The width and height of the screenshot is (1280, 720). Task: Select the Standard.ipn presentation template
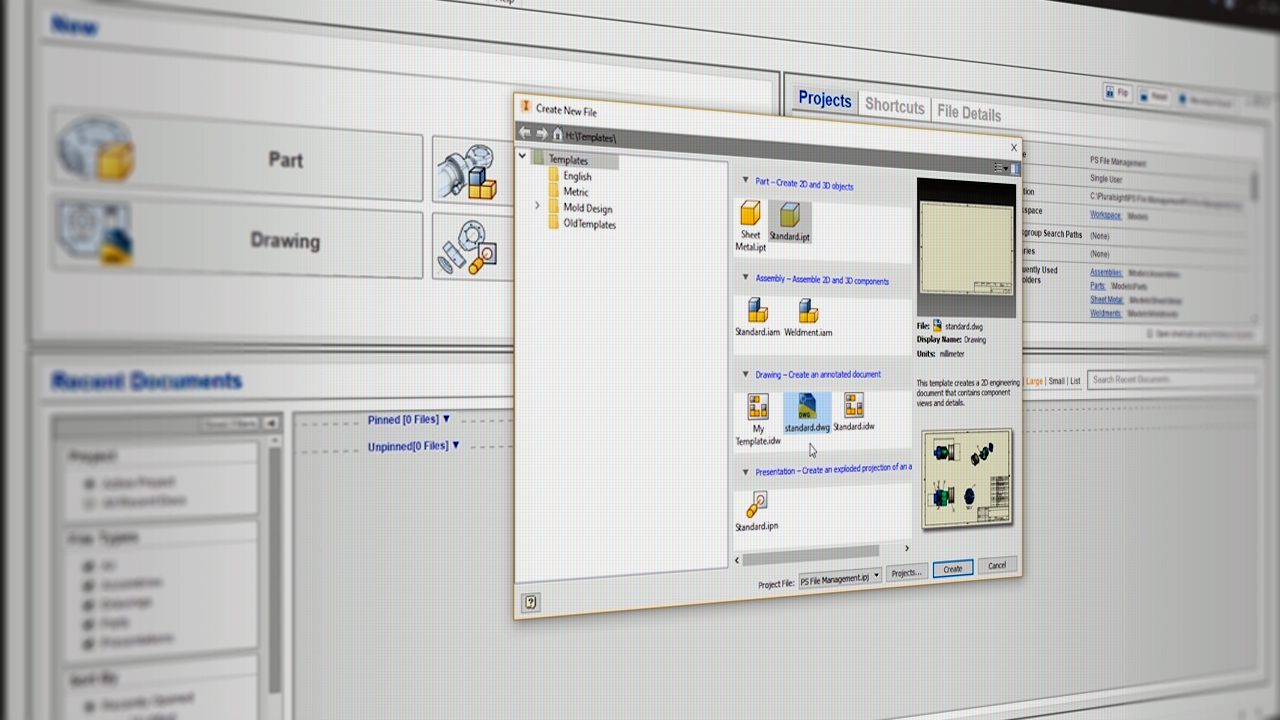click(757, 511)
